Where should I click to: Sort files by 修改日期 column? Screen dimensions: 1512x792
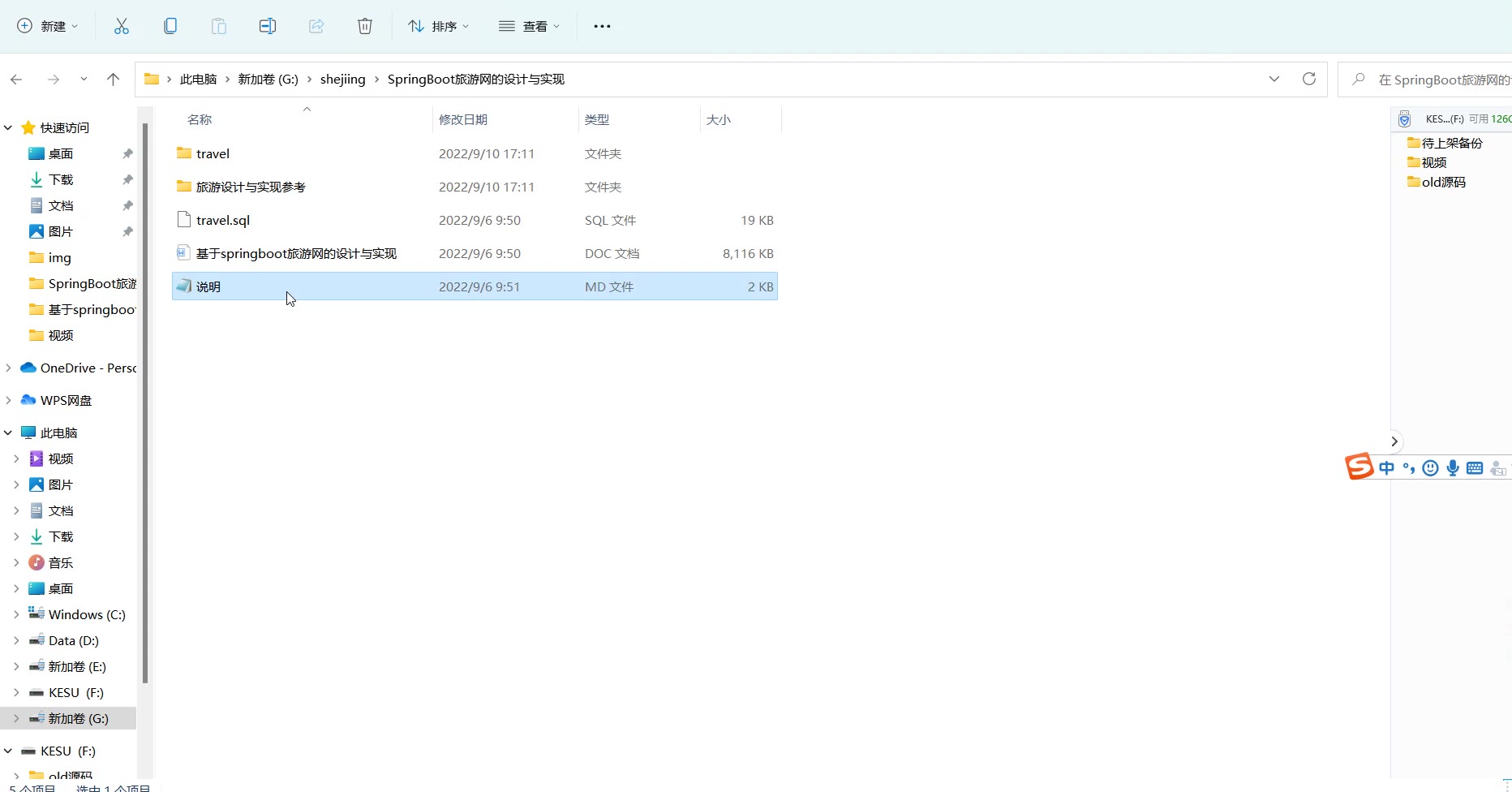pos(463,120)
